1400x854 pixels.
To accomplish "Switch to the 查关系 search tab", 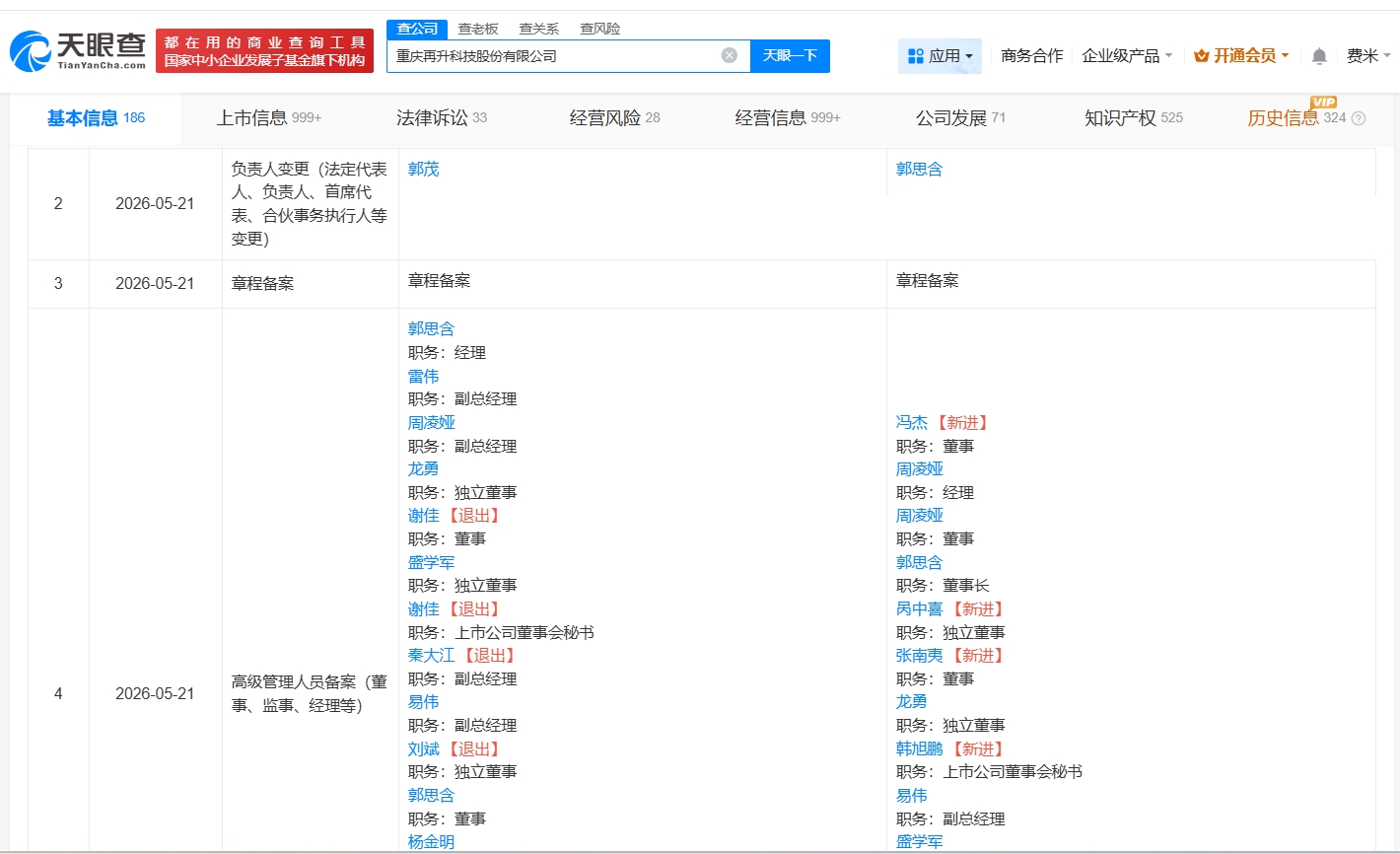I will point(538,29).
